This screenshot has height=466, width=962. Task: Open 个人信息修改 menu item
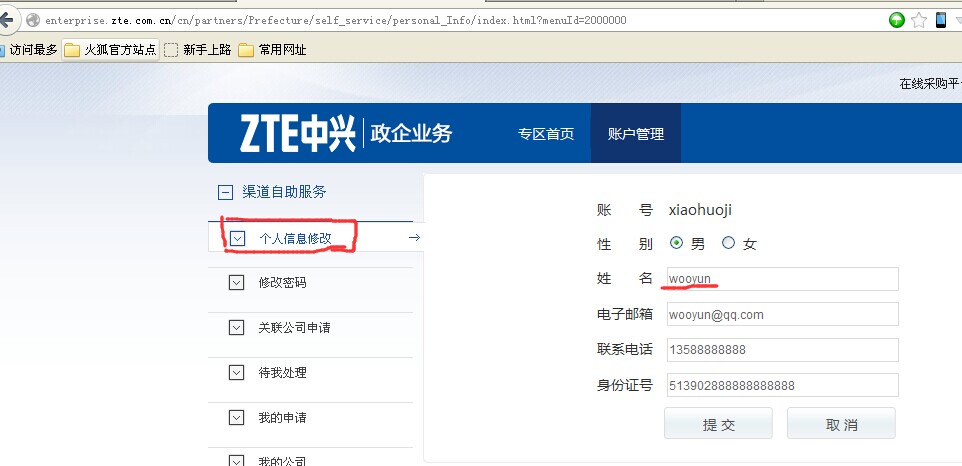click(295, 238)
